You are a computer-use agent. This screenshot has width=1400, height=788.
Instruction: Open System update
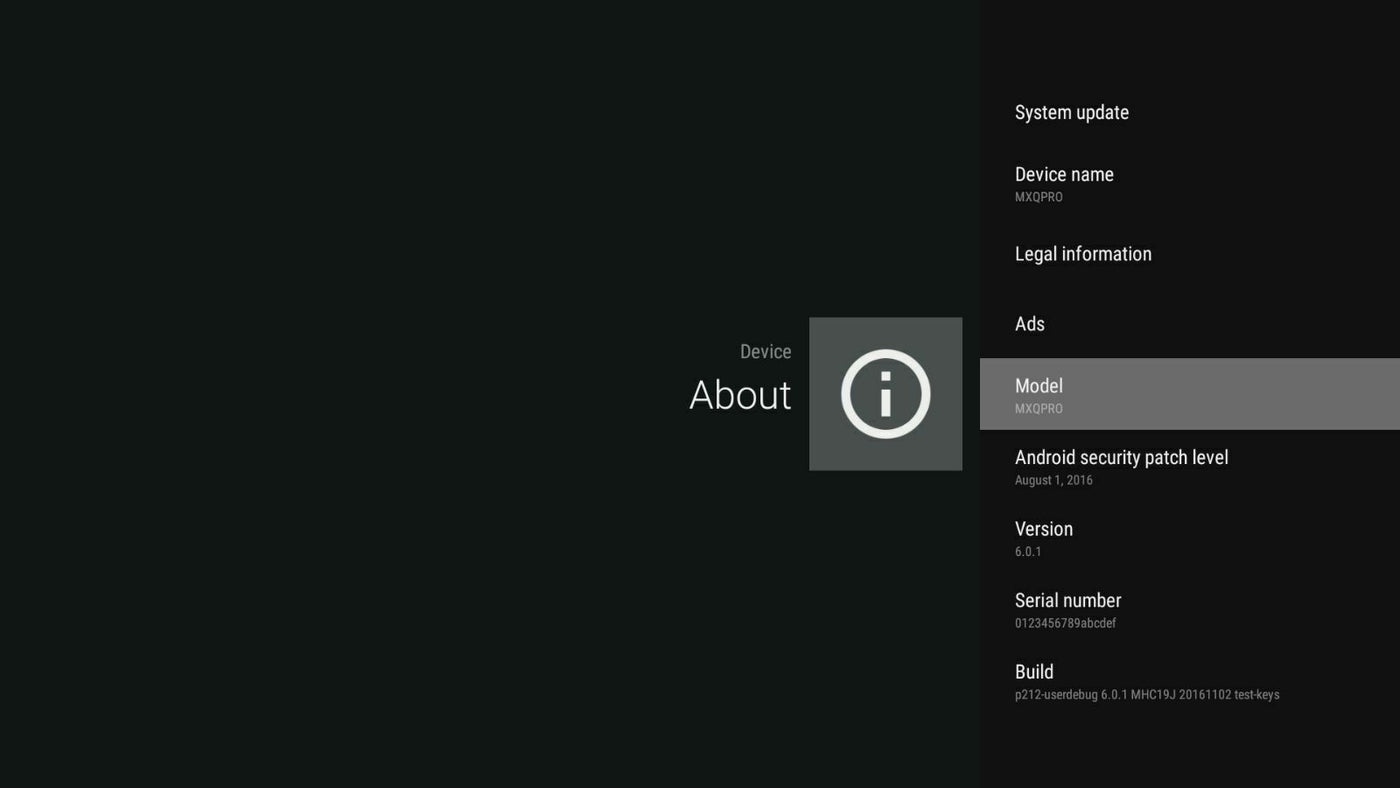(1071, 113)
